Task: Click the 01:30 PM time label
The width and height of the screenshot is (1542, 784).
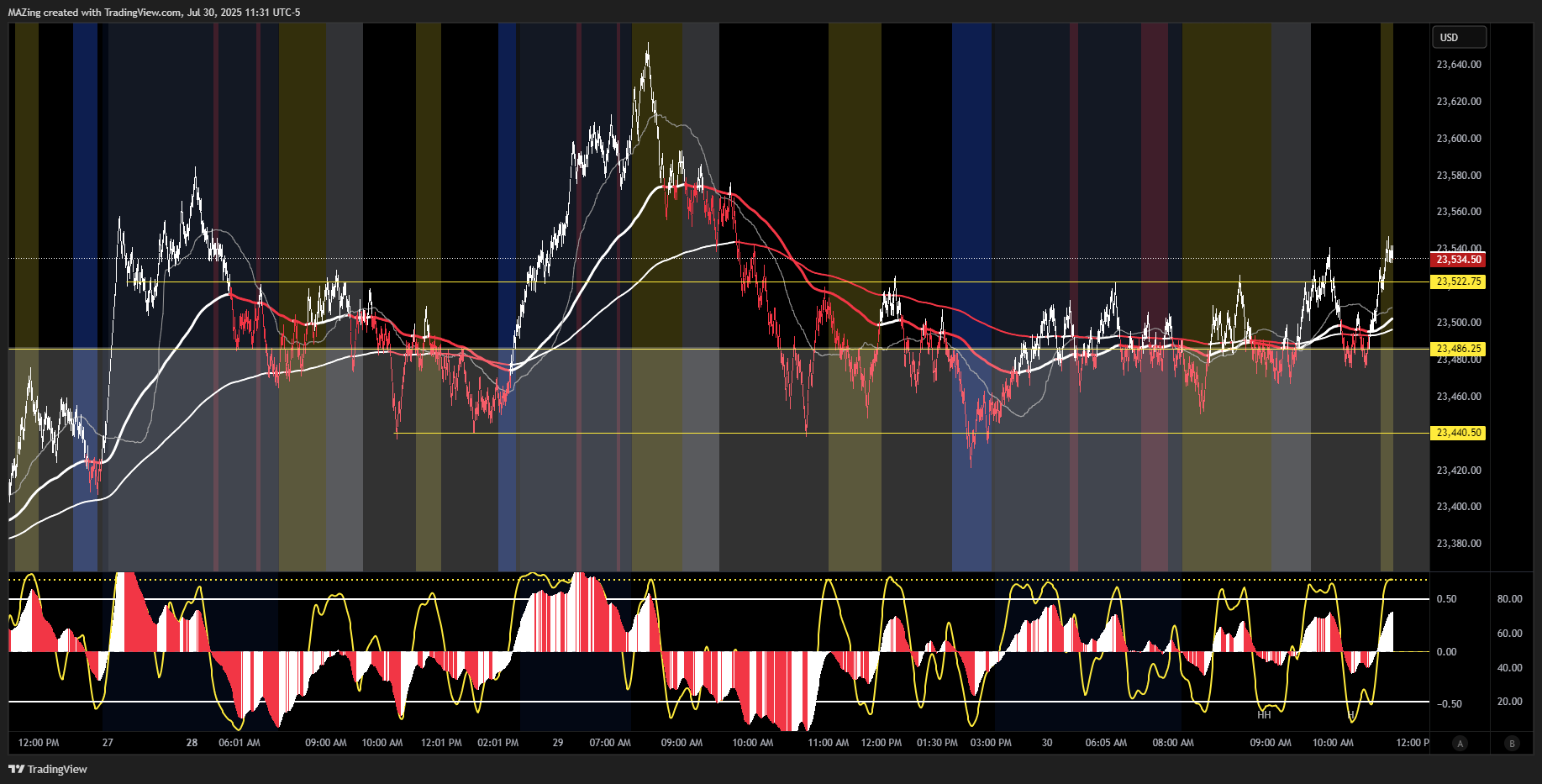Action: click(x=937, y=743)
